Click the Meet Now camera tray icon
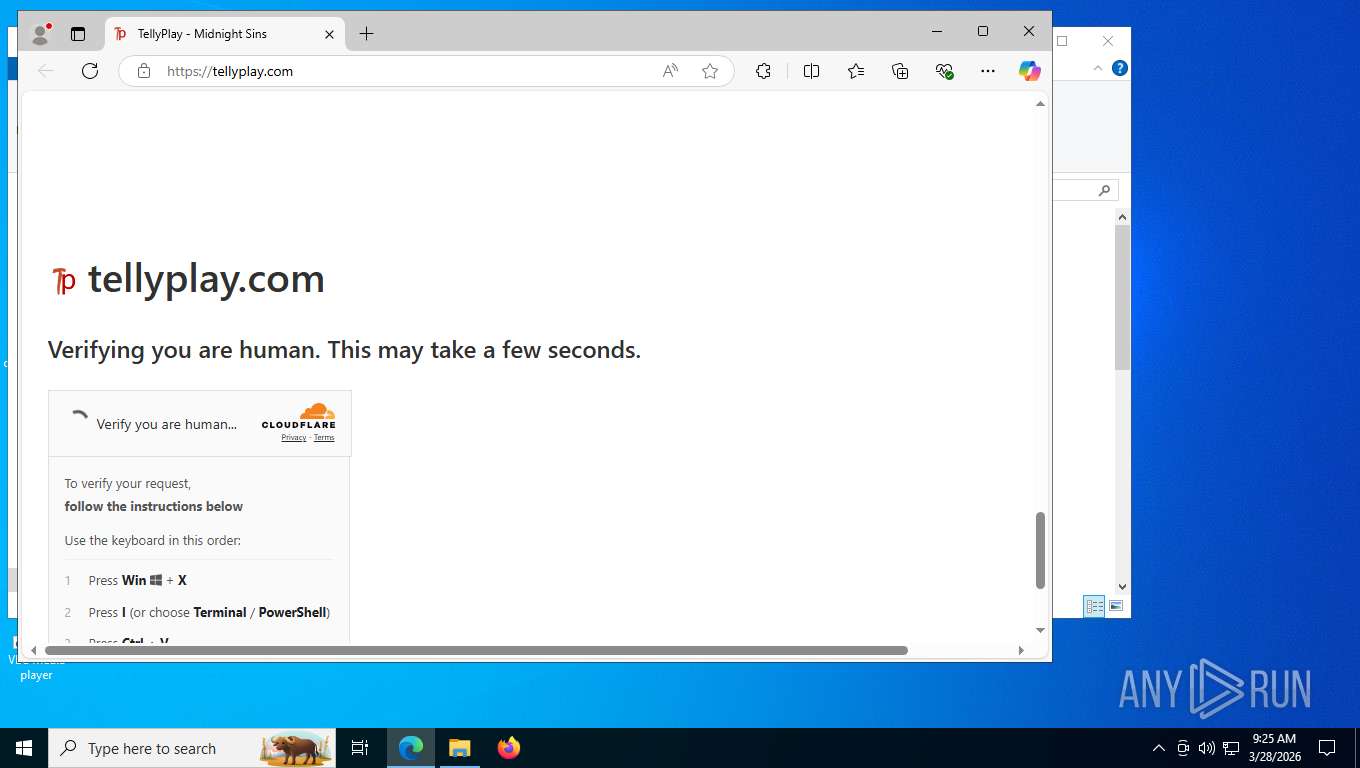 point(1183,748)
